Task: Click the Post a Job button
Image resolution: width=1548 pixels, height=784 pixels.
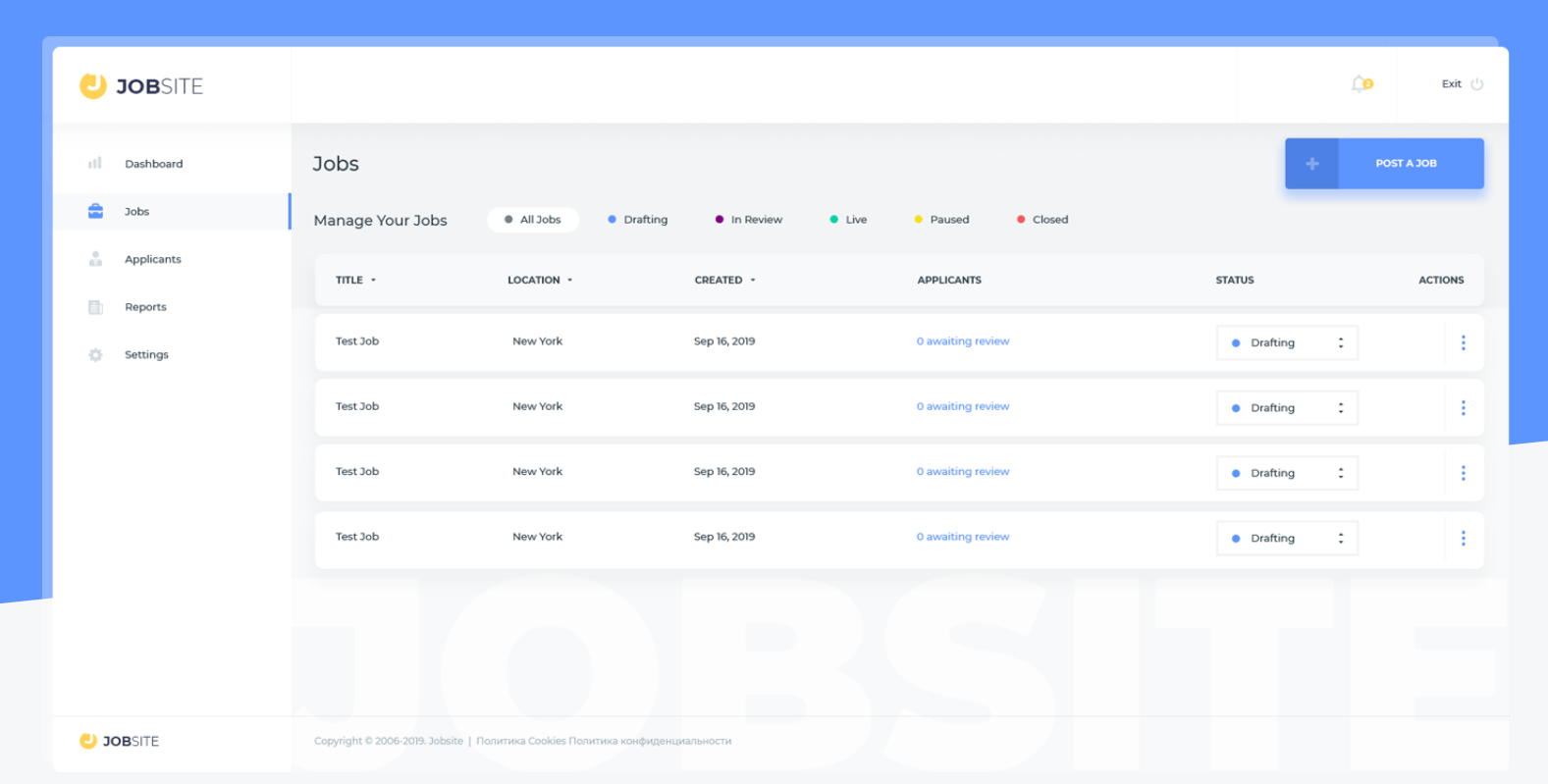Action: pyautogui.click(x=1385, y=164)
